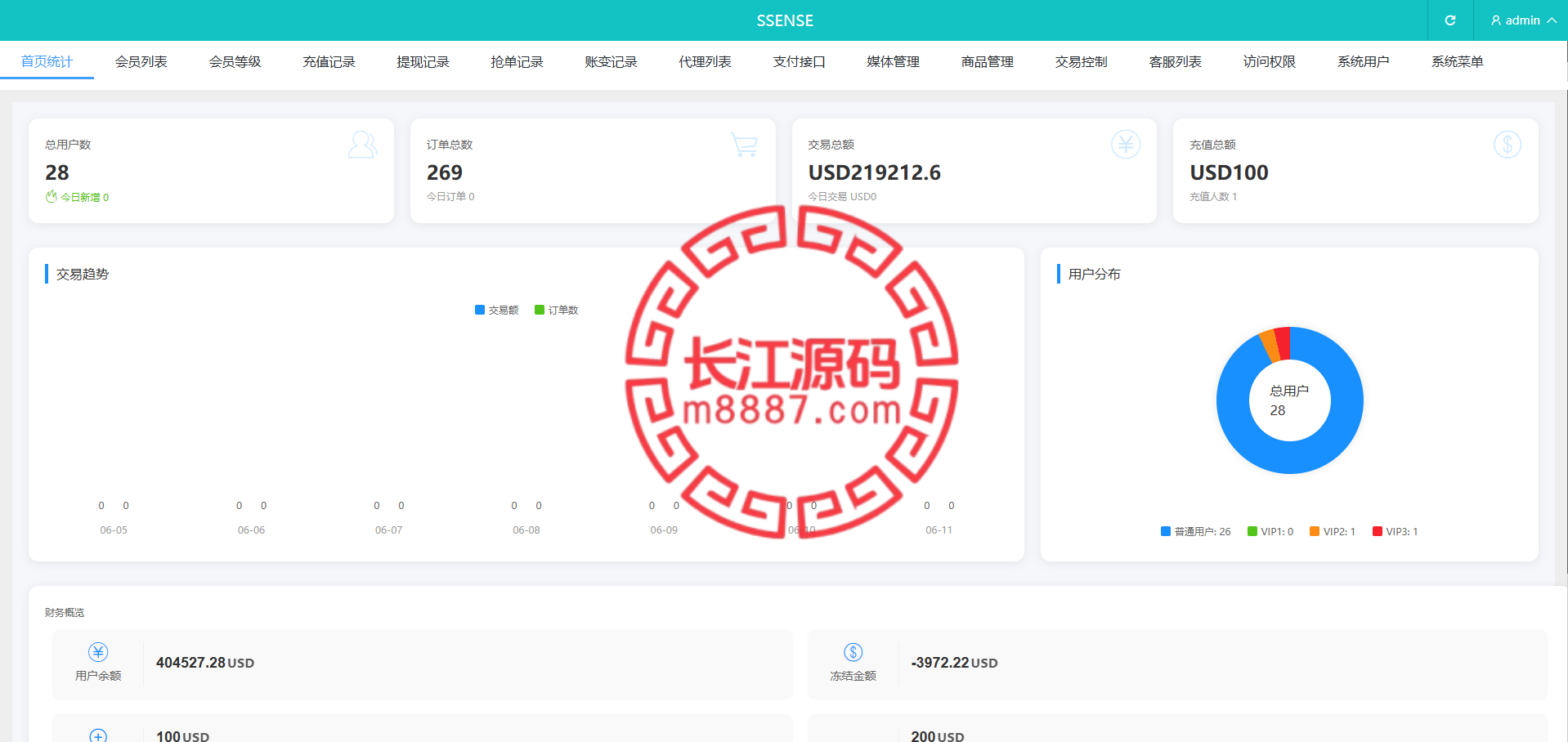The height and width of the screenshot is (742, 1568).
Task: Toggle the 订单数 legend series
Action: 557,310
